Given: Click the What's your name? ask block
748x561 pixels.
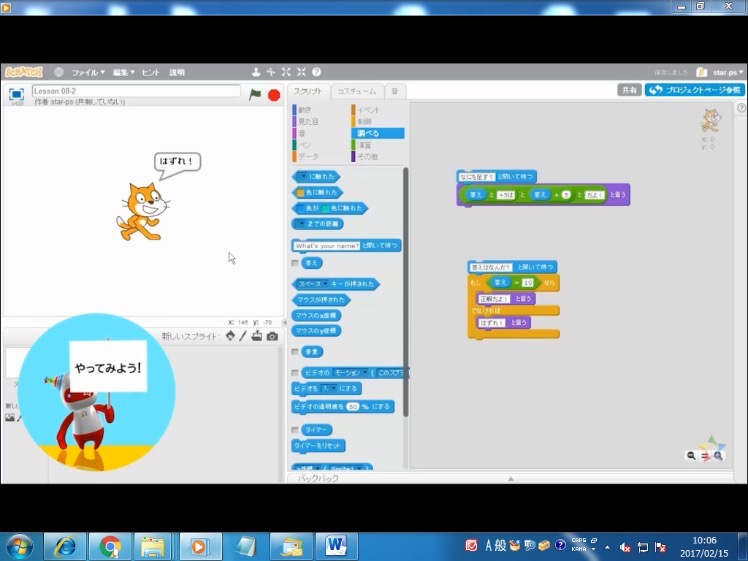Looking at the screenshot, I should (x=346, y=246).
